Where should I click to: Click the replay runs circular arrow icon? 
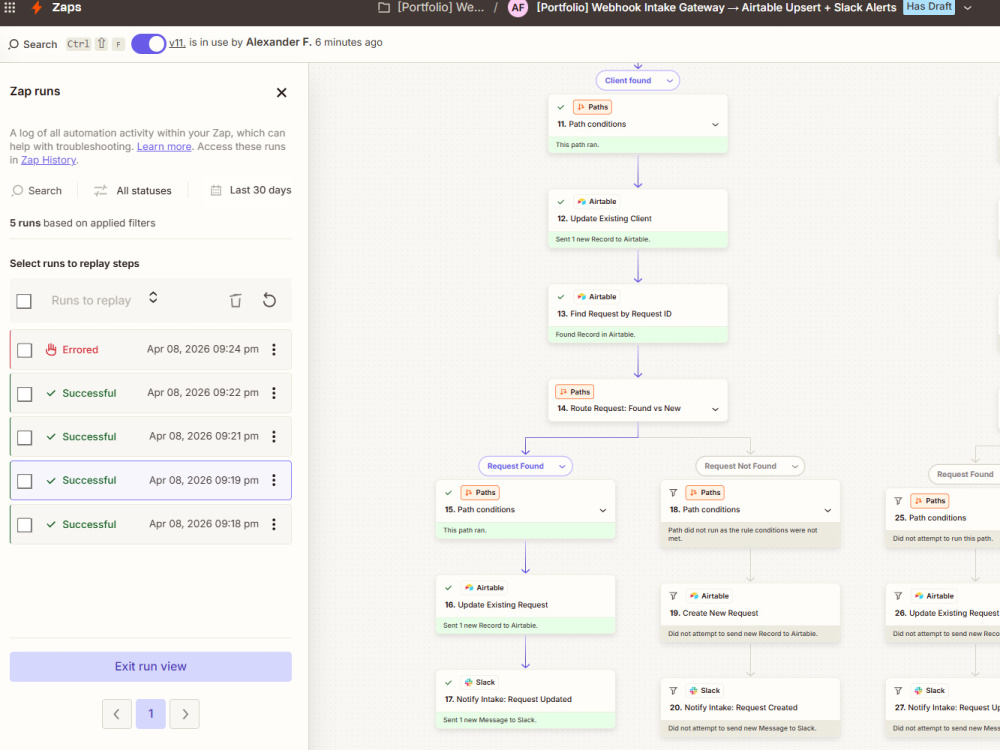[269, 300]
